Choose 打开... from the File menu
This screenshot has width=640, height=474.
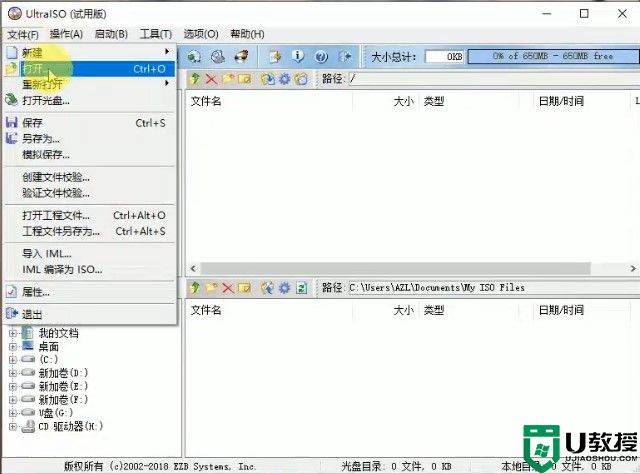point(90,69)
